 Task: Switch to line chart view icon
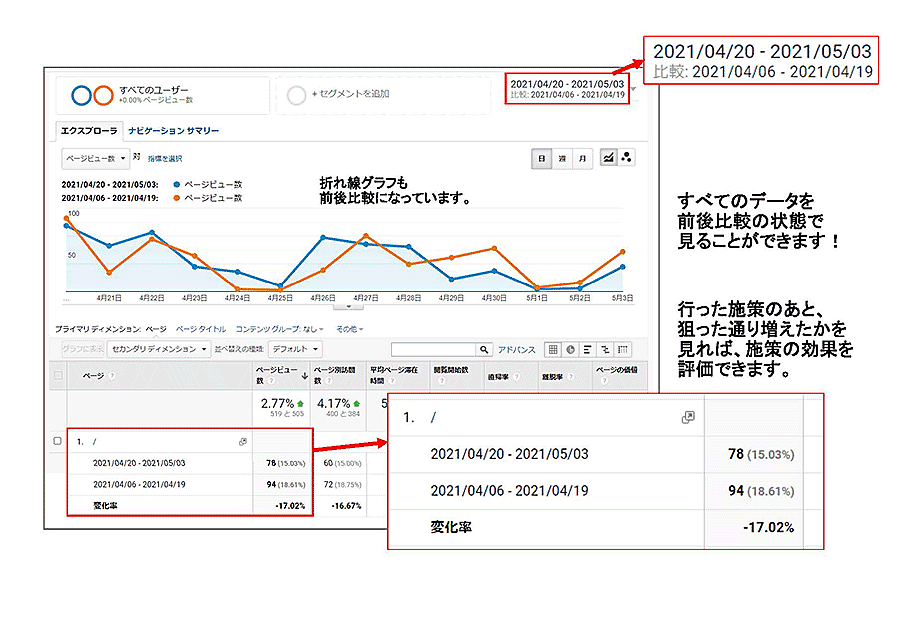point(608,158)
